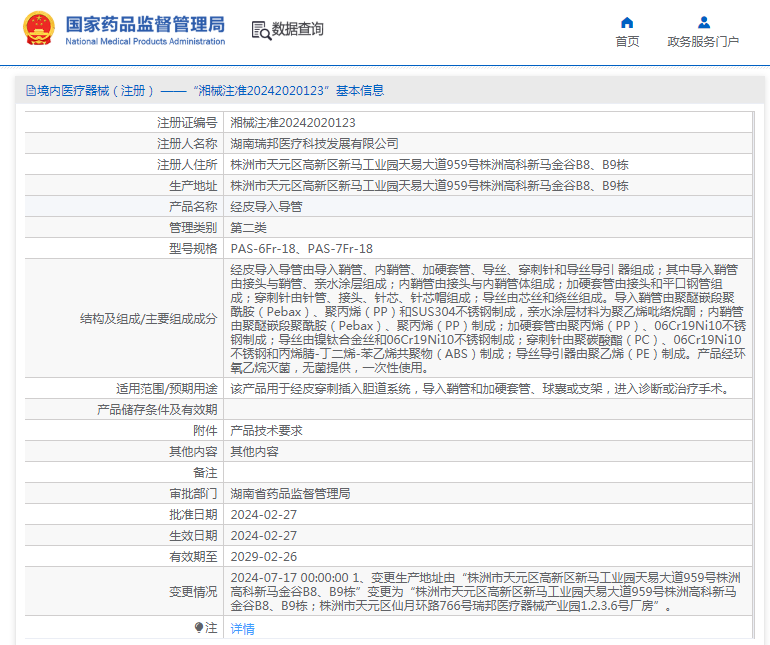Screen dimensions: 770x645
Task: Click the 国家药品监督管理局 title text
Action: click(x=145, y=24)
